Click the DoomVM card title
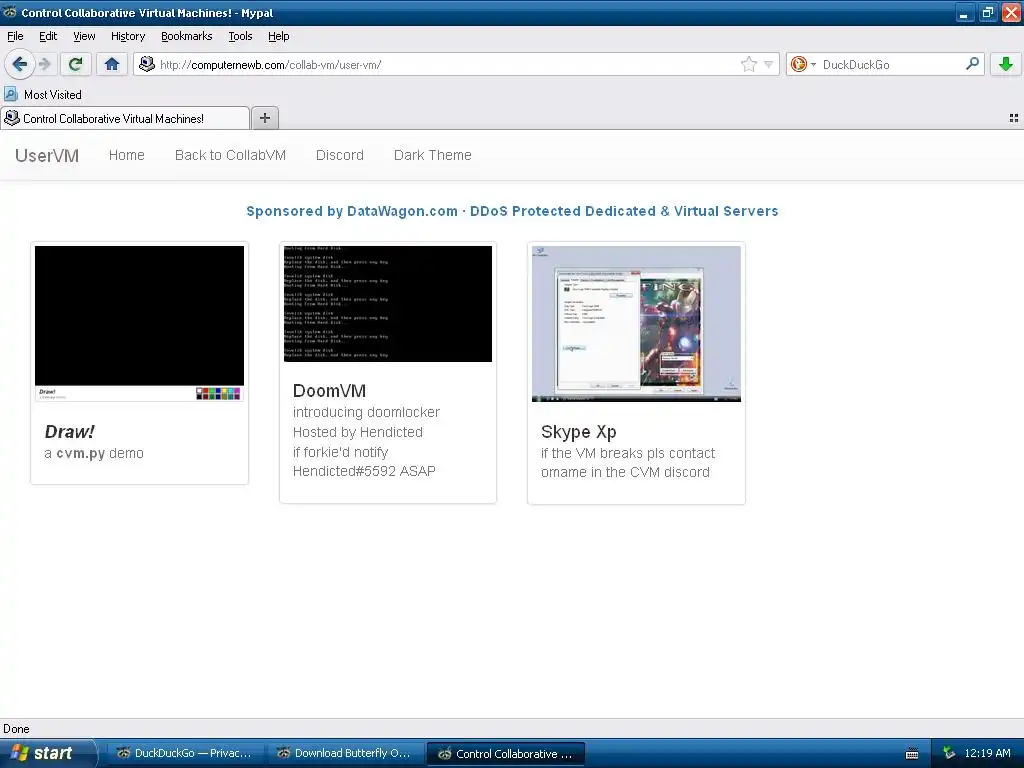 (x=329, y=391)
